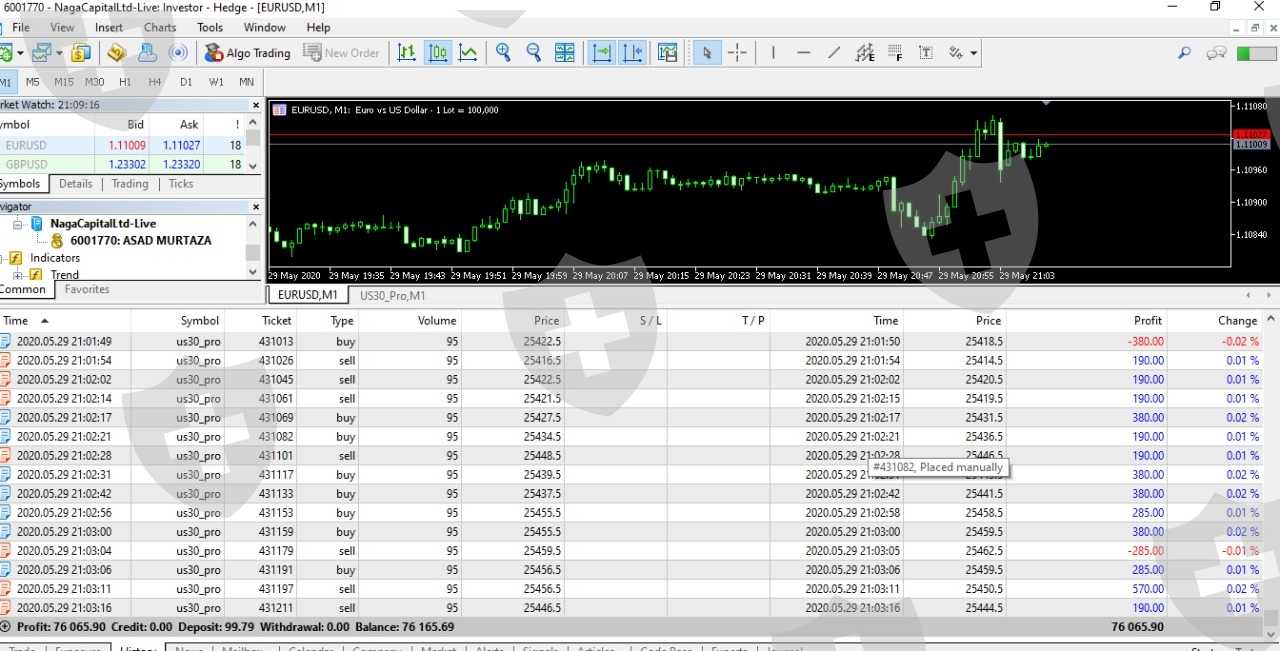This screenshot has width=1280, height=651.
Task: Collapse the NagaCapitalLtd-Live tree node
Action: (18, 224)
